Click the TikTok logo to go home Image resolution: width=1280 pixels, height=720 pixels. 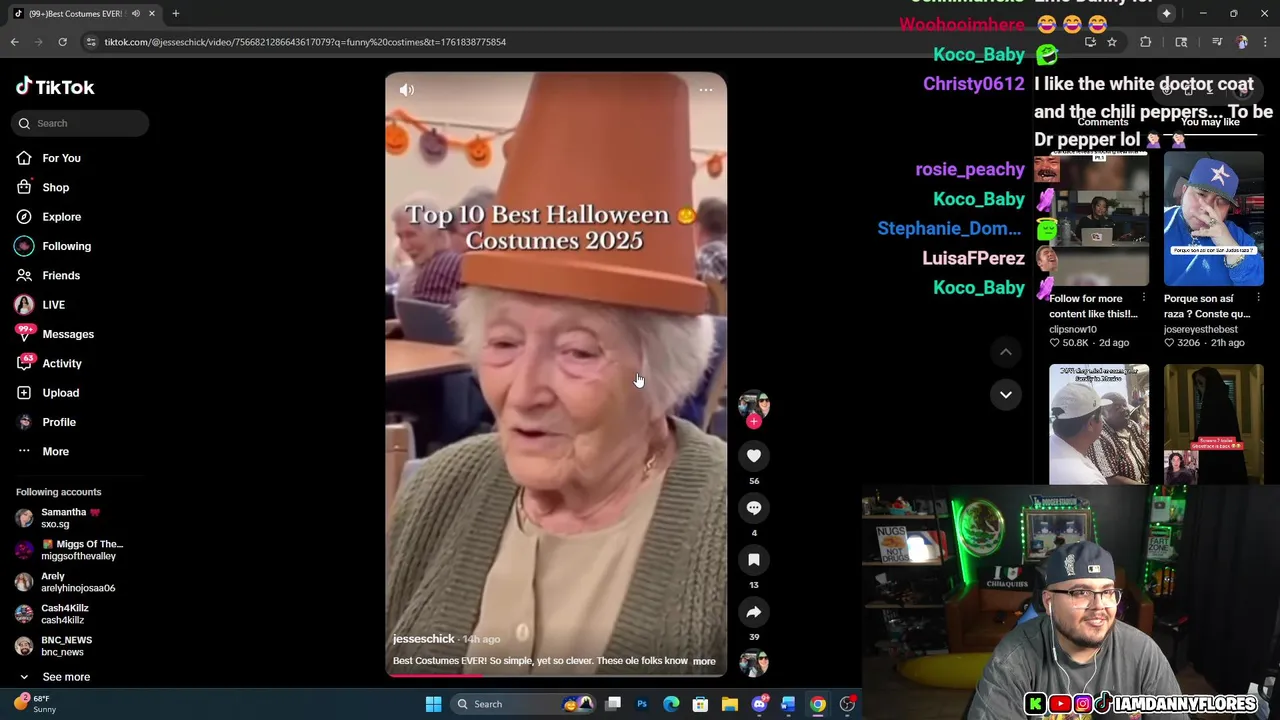pos(55,87)
